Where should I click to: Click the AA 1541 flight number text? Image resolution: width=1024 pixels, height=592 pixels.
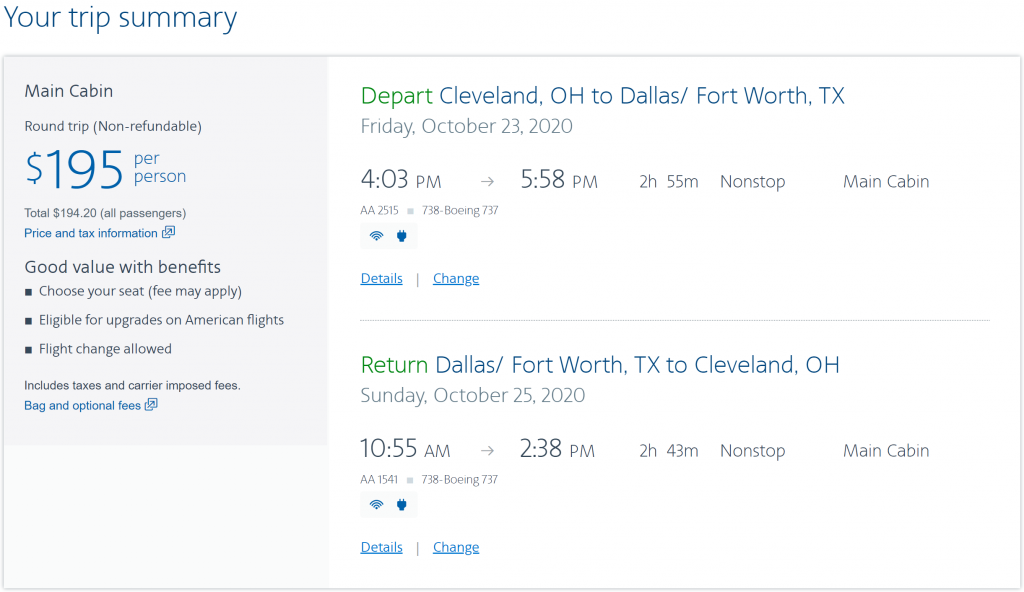379,480
